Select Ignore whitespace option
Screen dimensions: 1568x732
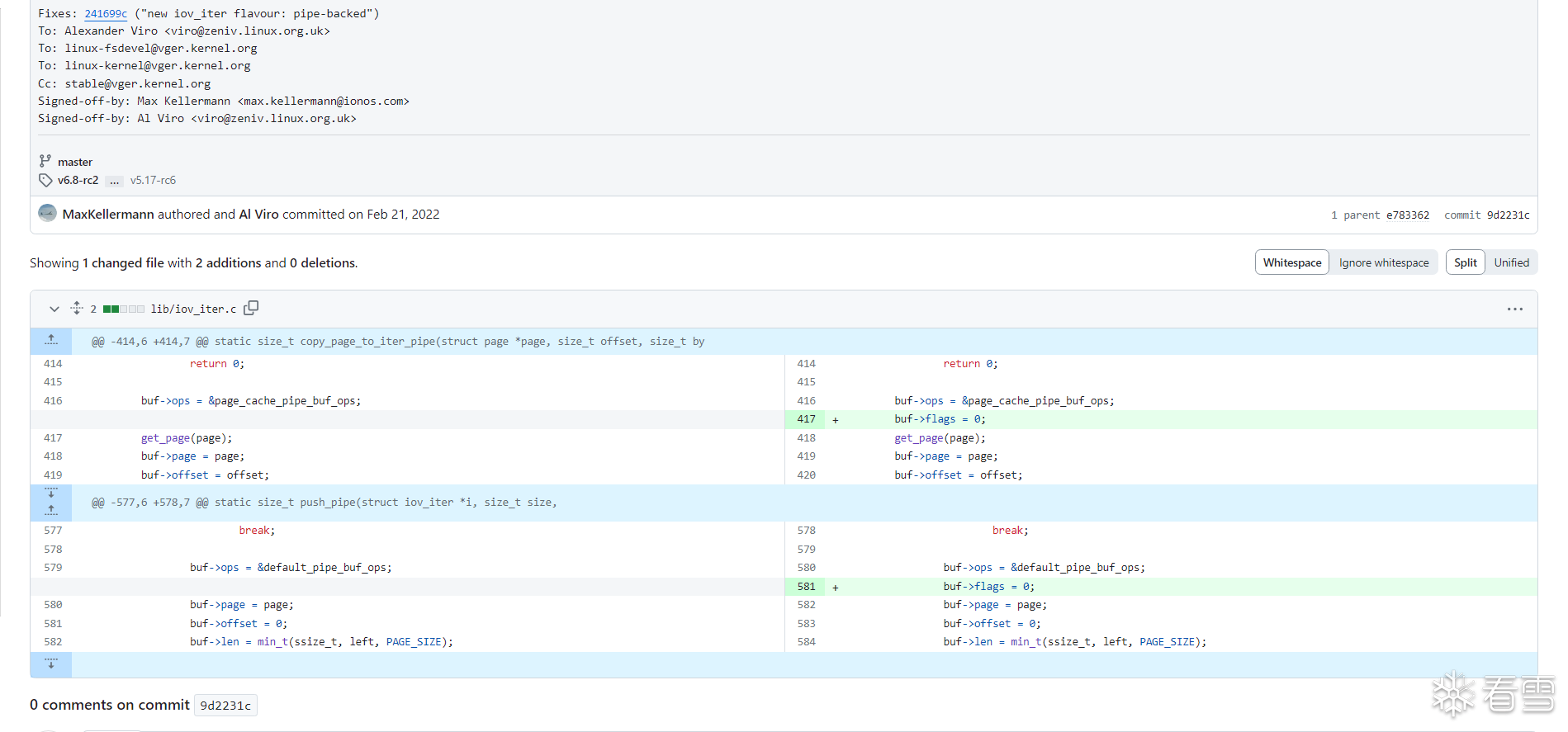pos(1383,262)
